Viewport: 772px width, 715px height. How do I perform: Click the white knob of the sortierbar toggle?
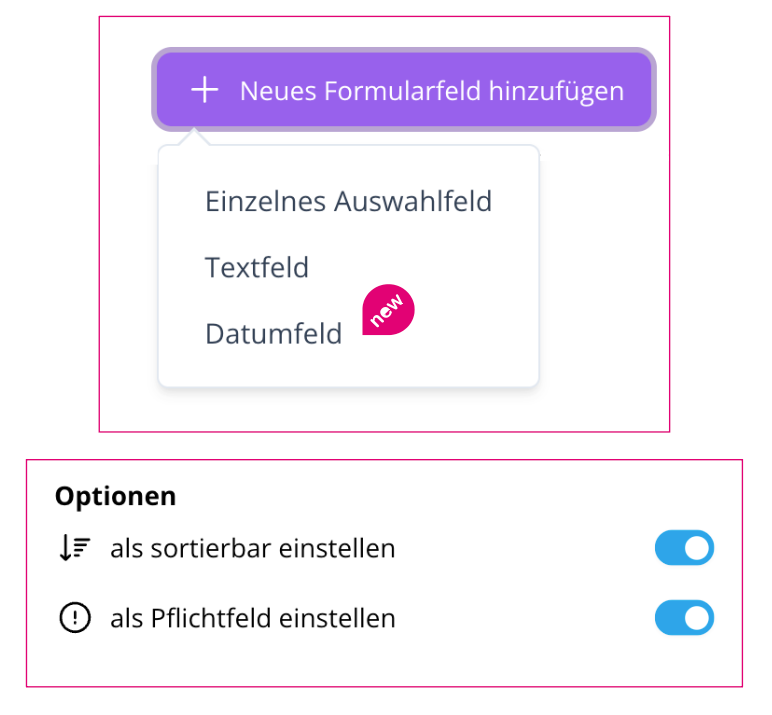pos(697,548)
